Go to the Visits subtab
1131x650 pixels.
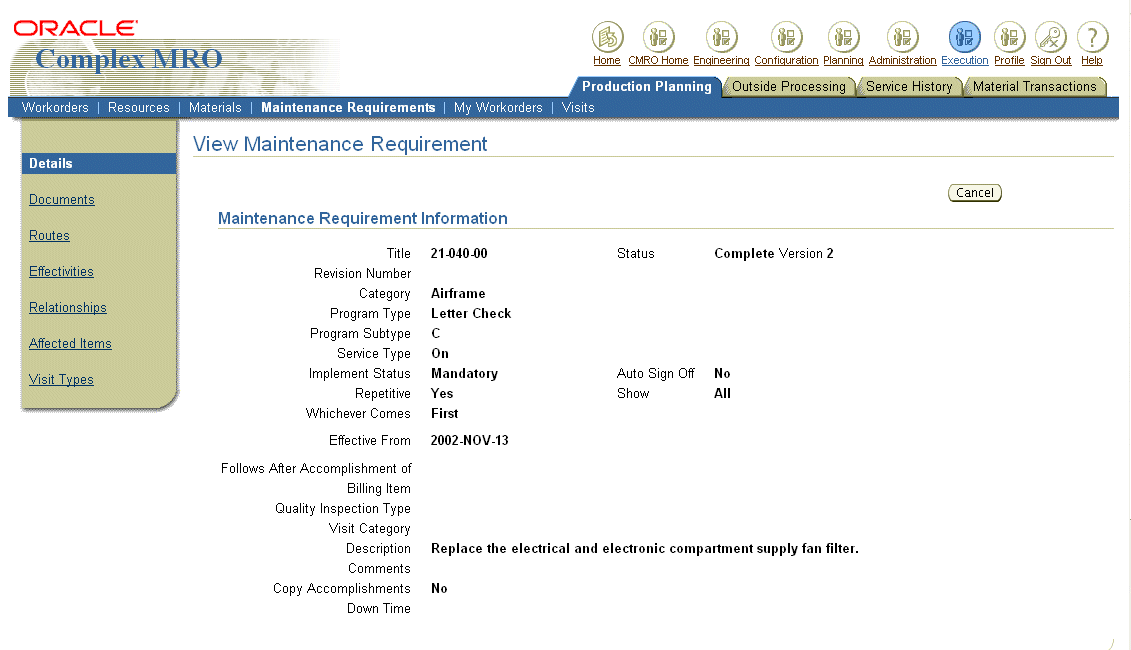pos(578,107)
